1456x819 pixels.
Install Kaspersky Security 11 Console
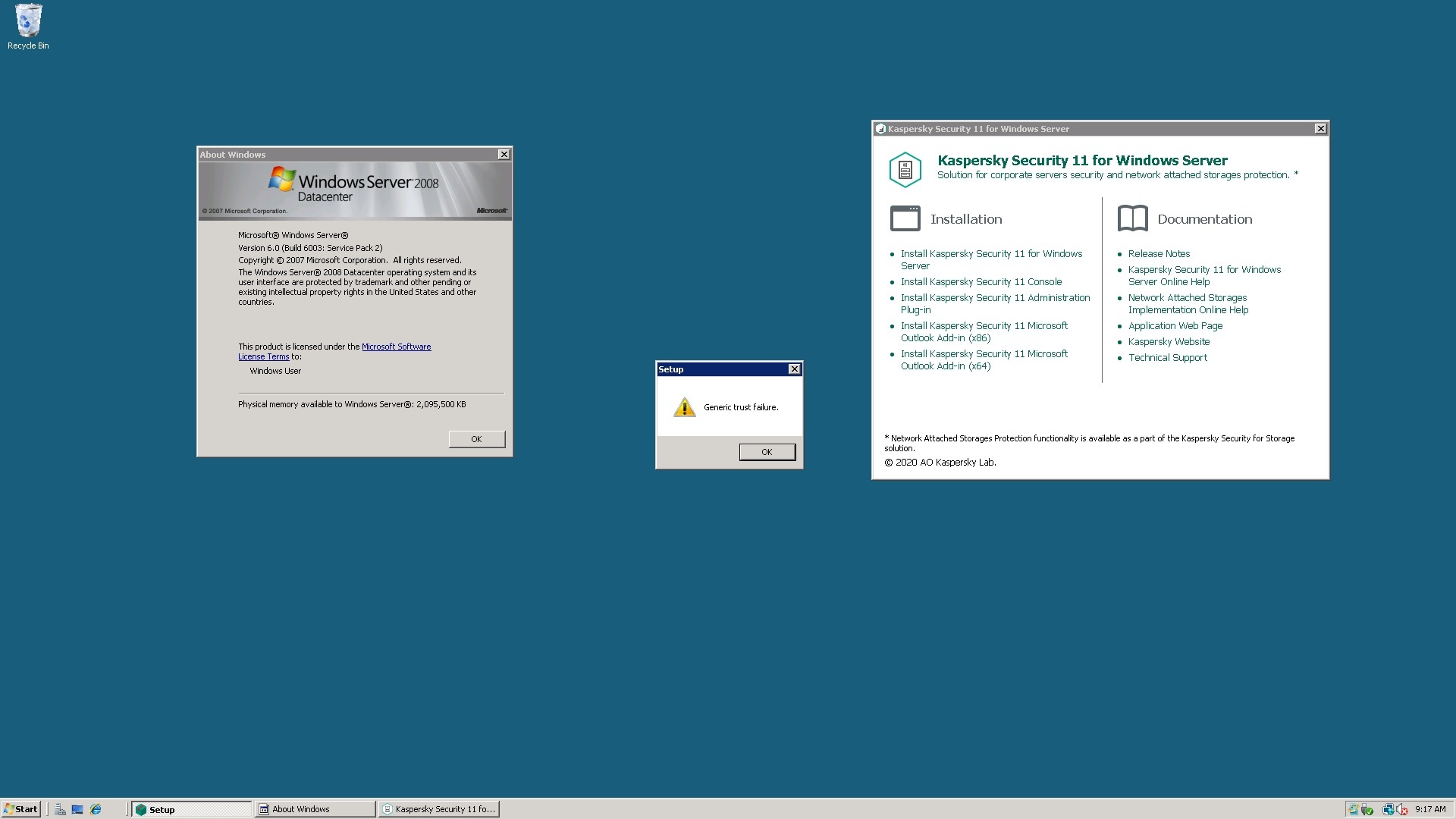tap(981, 281)
